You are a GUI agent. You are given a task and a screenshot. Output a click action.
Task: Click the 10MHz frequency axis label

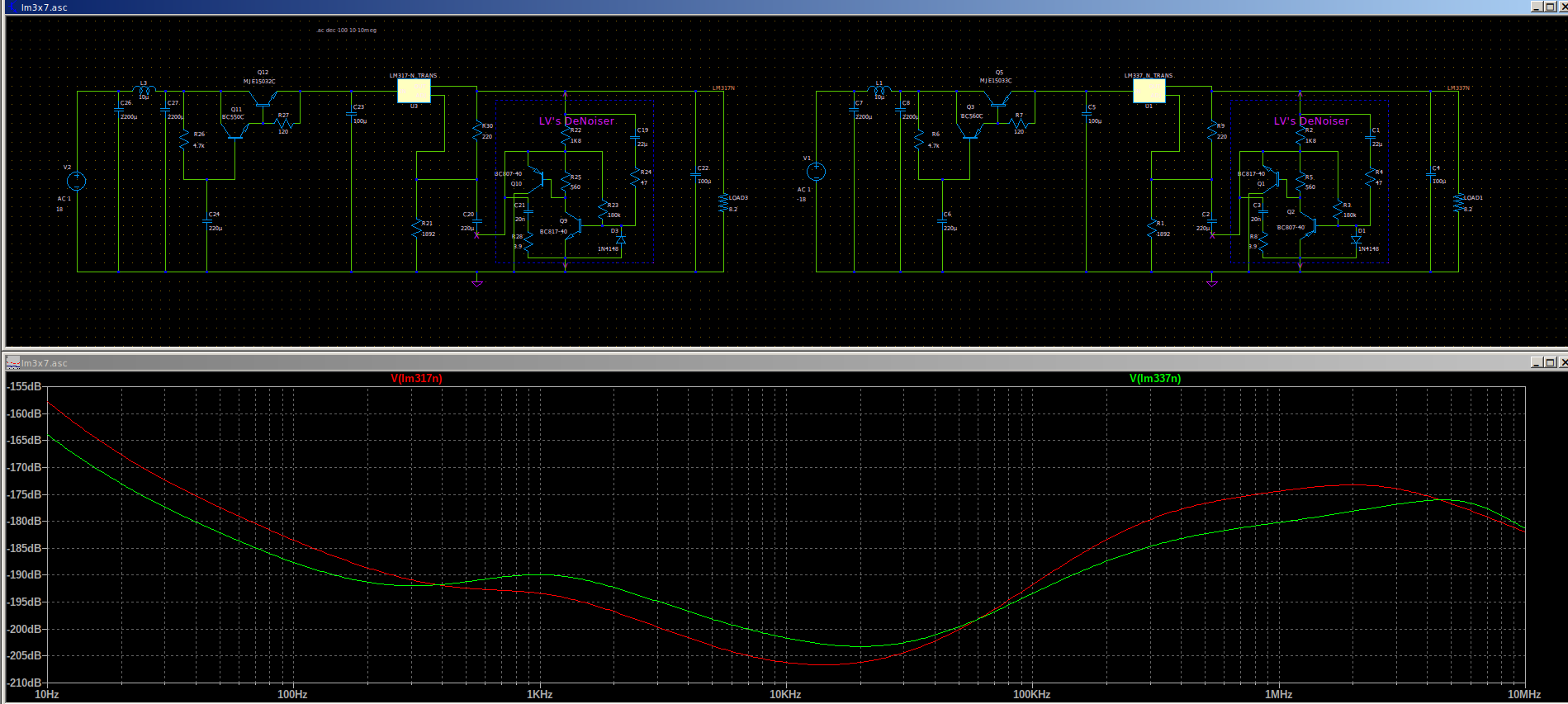point(1524,694)
